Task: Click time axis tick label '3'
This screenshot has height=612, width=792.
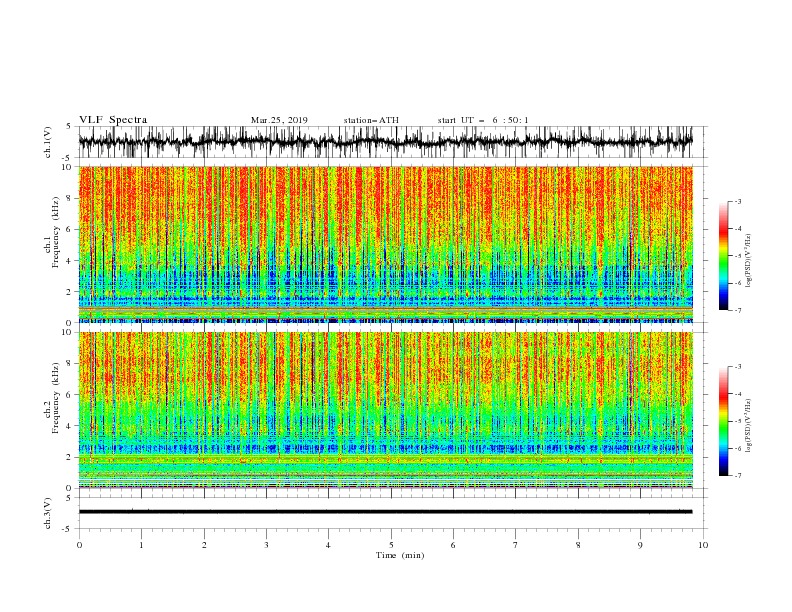Action: (x=266, y=545)
